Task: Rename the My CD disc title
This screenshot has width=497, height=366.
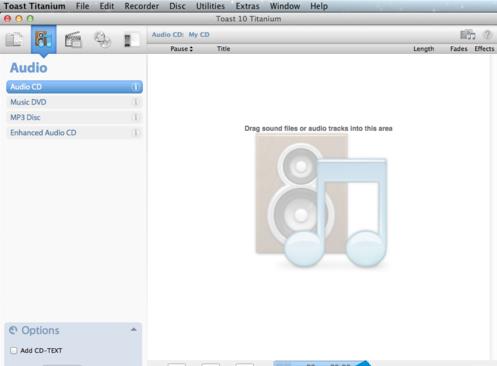Action: tap(199, 35)
